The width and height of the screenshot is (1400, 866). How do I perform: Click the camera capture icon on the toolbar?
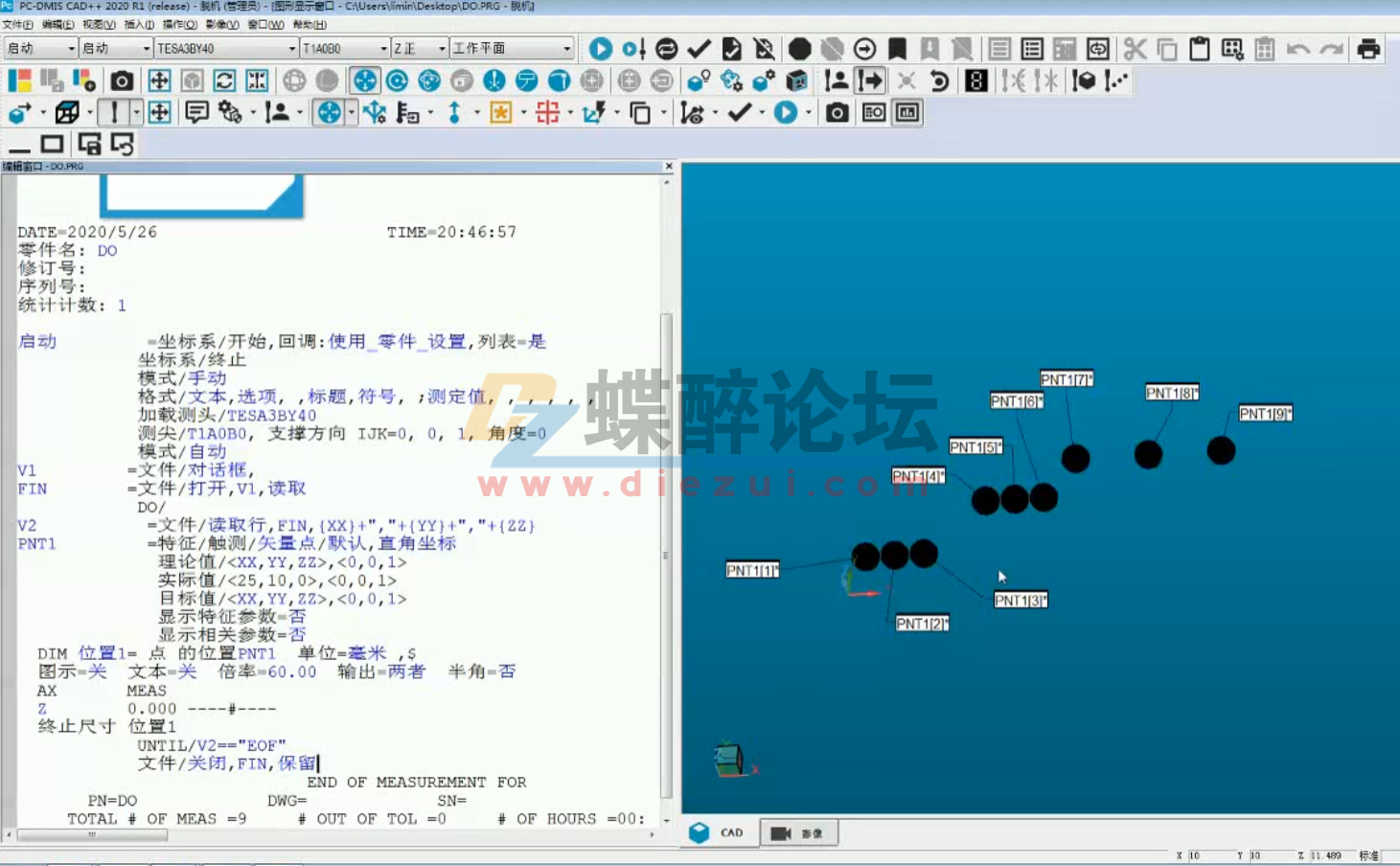[121, 80]
